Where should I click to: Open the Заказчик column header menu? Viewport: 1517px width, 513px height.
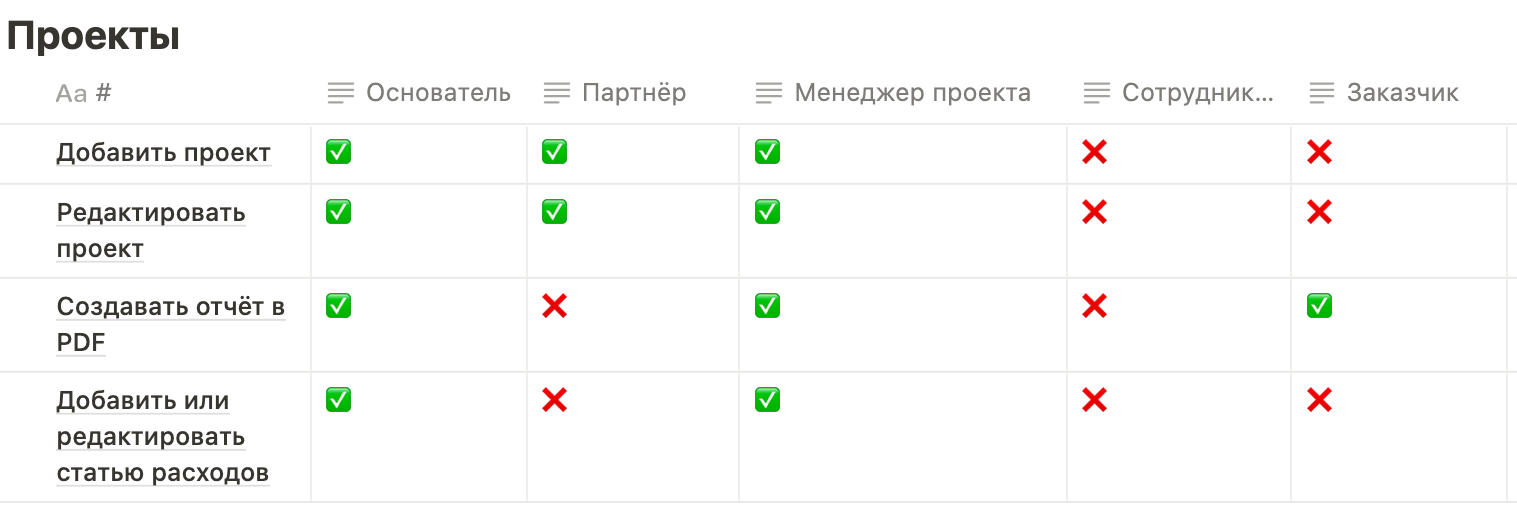tap(1402, 94)
